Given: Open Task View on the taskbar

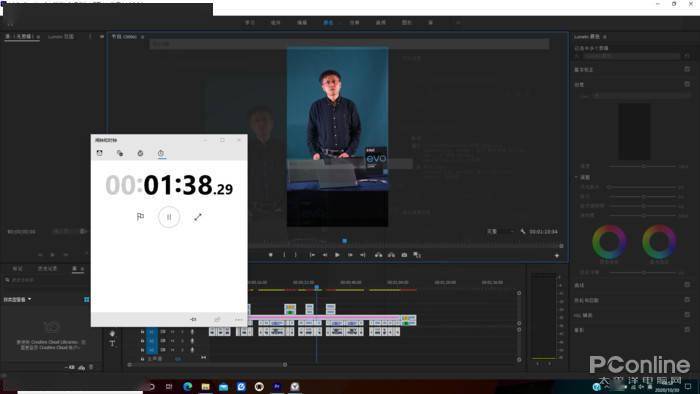Looking at the screenshot, I should click(x=169, y=386).
